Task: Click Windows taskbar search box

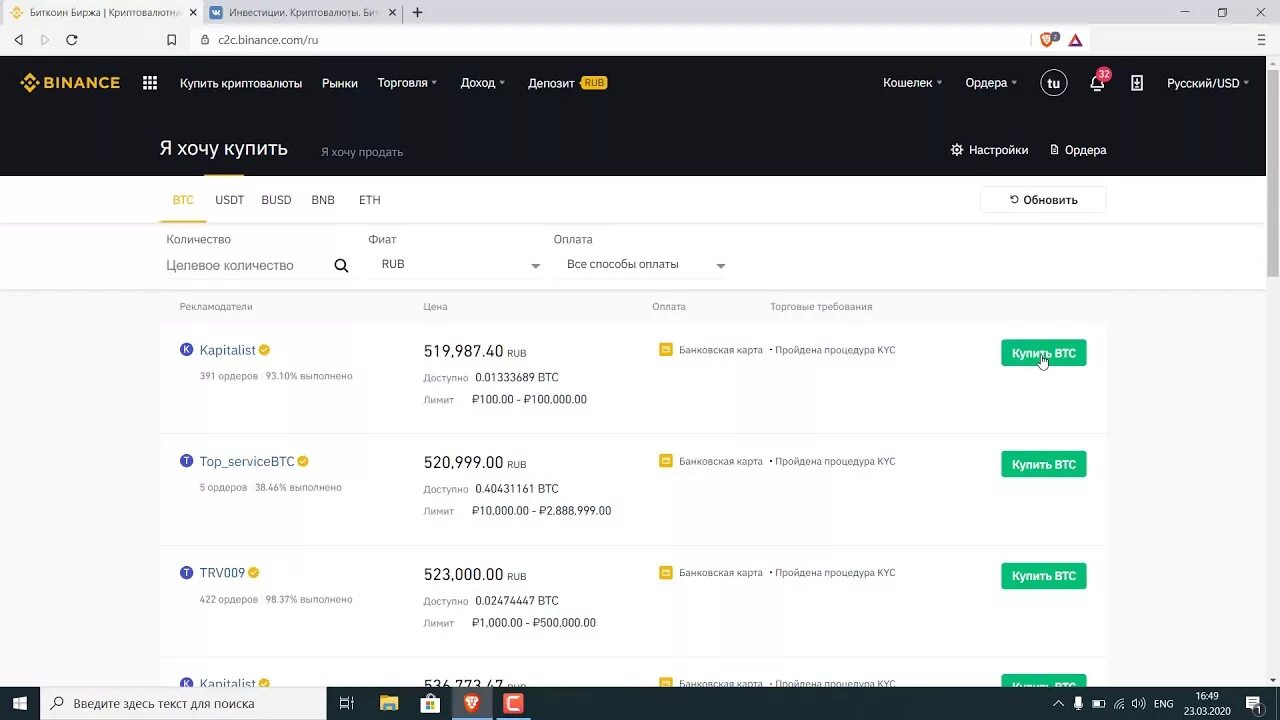Action: pyautogui.click(x=183, y=703)
